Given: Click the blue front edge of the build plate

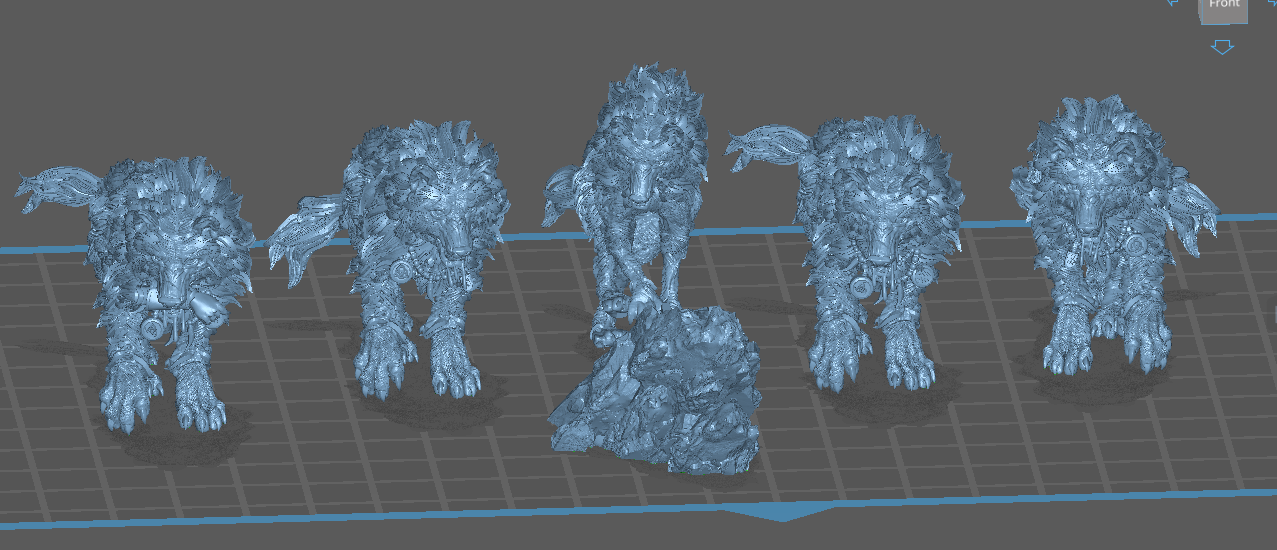Looking at the screenshot, I should [x=400, y=520].
